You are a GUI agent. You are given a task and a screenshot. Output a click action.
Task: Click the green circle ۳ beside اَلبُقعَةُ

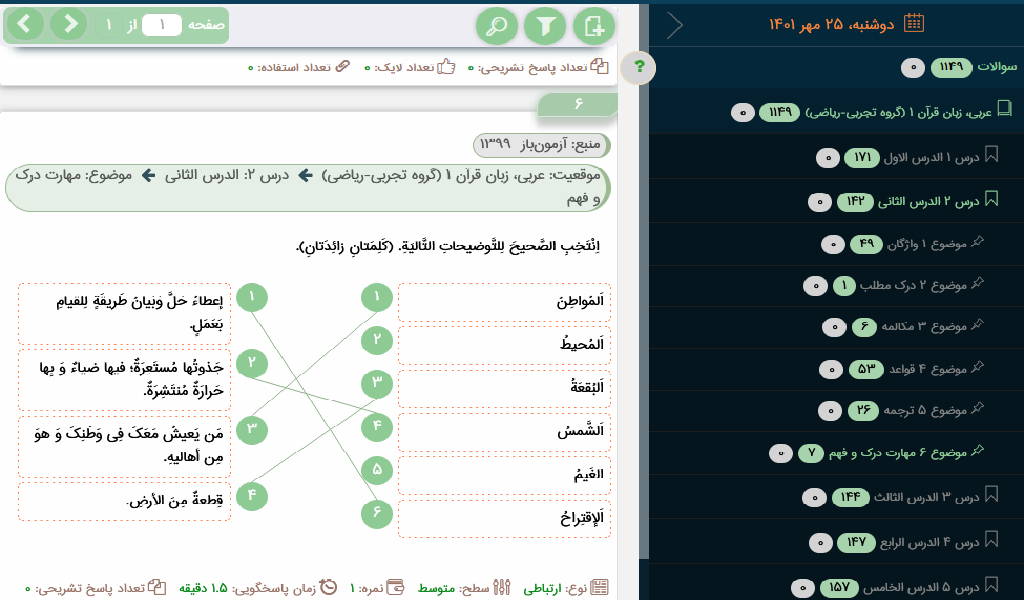pyautogui.click(x=377, y=383)
